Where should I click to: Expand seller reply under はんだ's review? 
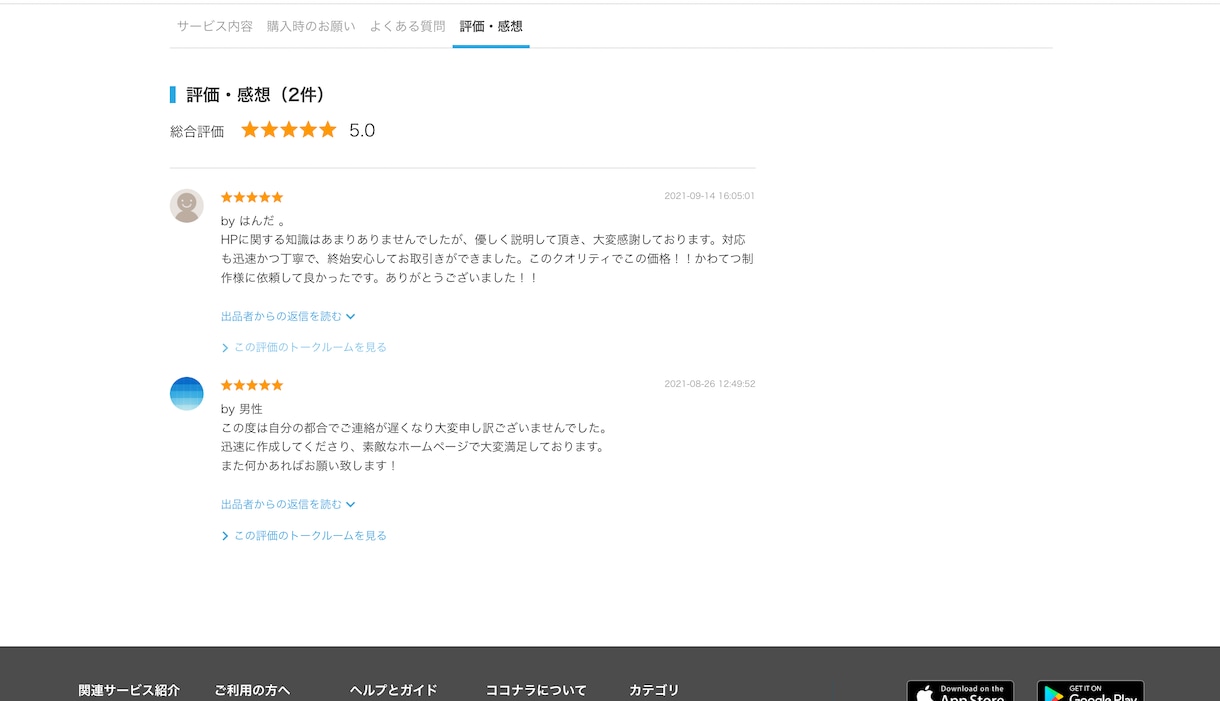(288, 316)
